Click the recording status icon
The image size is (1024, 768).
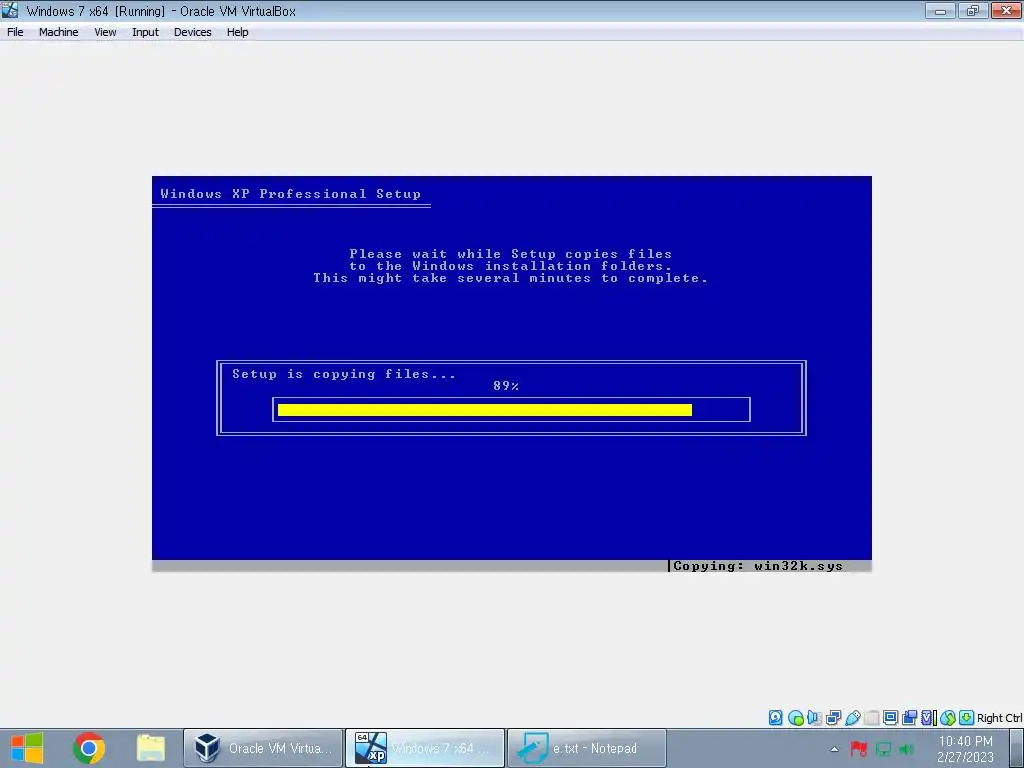pos(909,718)
